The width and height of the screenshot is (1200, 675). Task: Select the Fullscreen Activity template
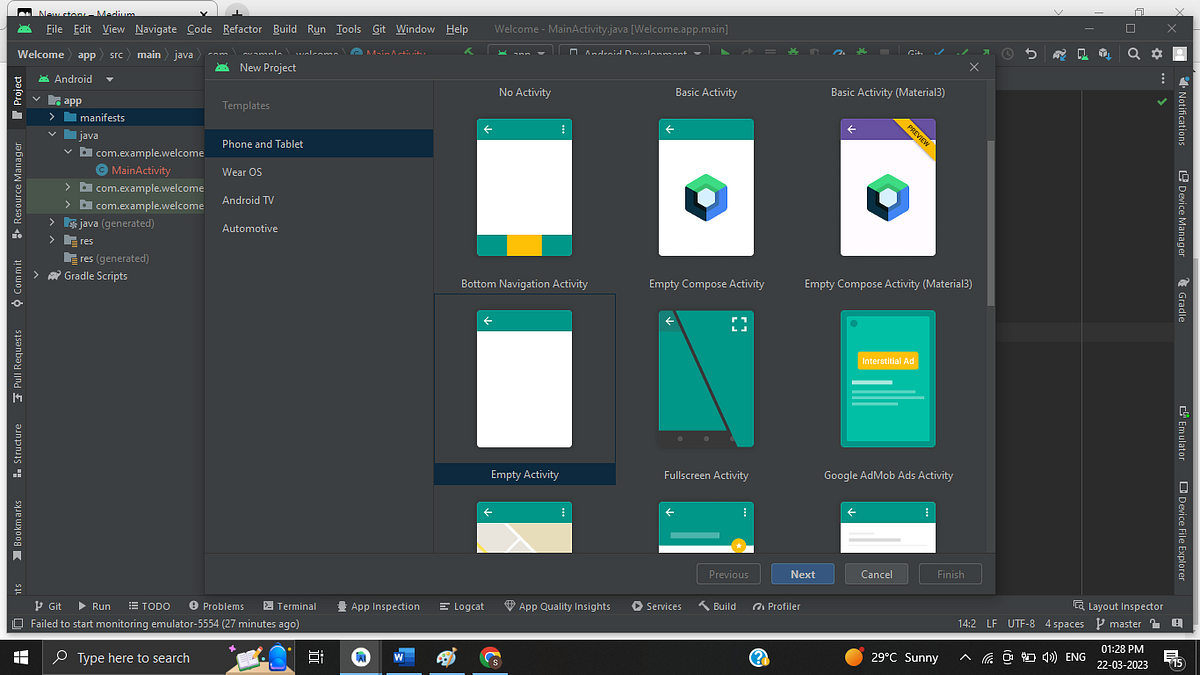(x=706, y=379)
